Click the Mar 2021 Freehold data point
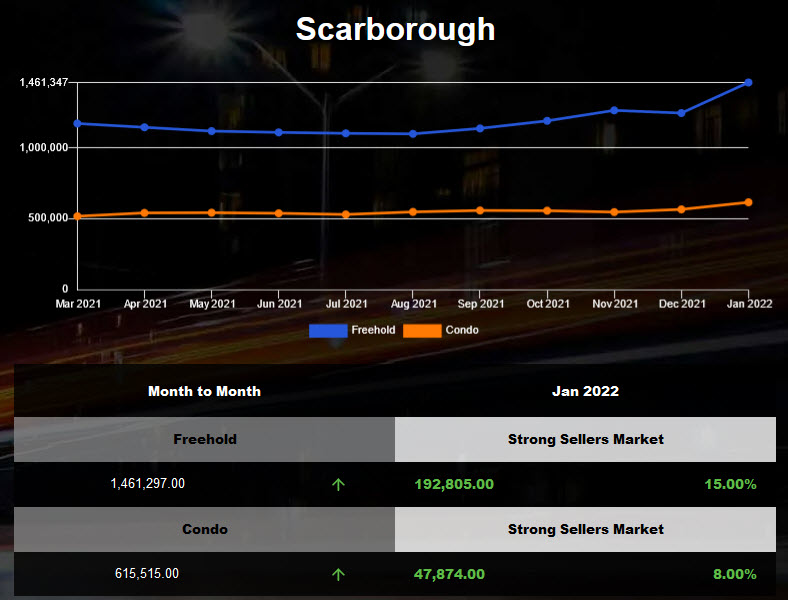The width and height of the screenshot is (788, 600). tap(77, 123)
